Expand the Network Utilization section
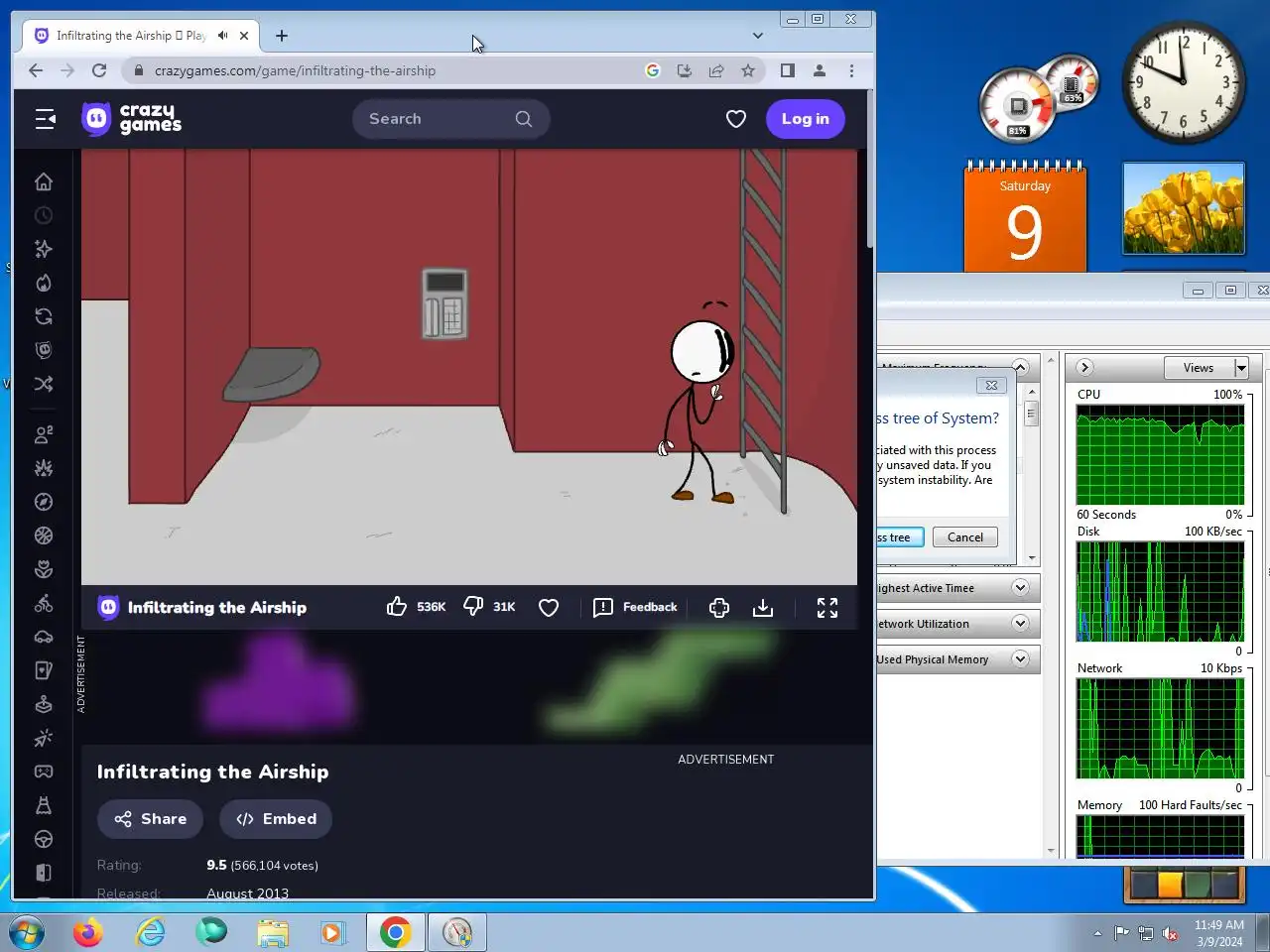The height and width of the screenshot is (952, 1270). tap(1020, 624)
